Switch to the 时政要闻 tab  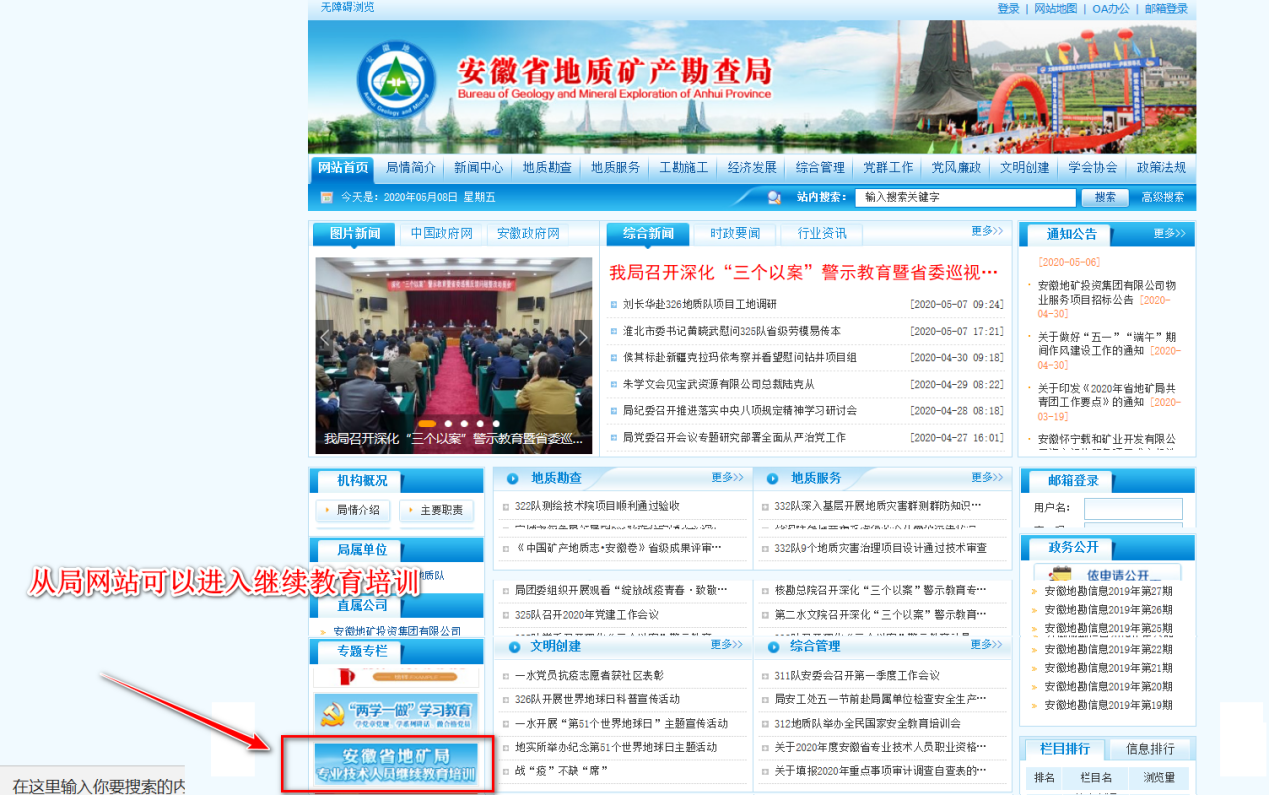[x=735, y=234]
